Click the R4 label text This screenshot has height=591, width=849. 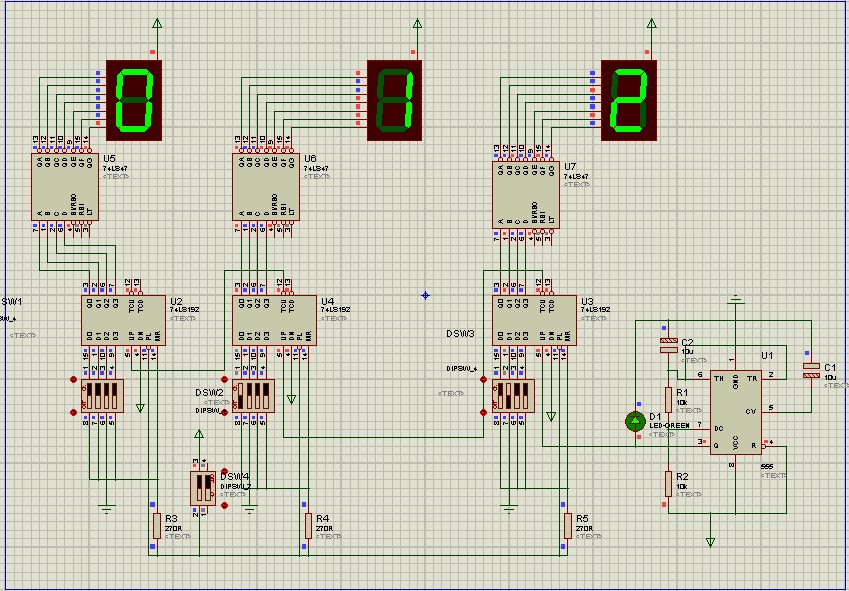point(322,519)
